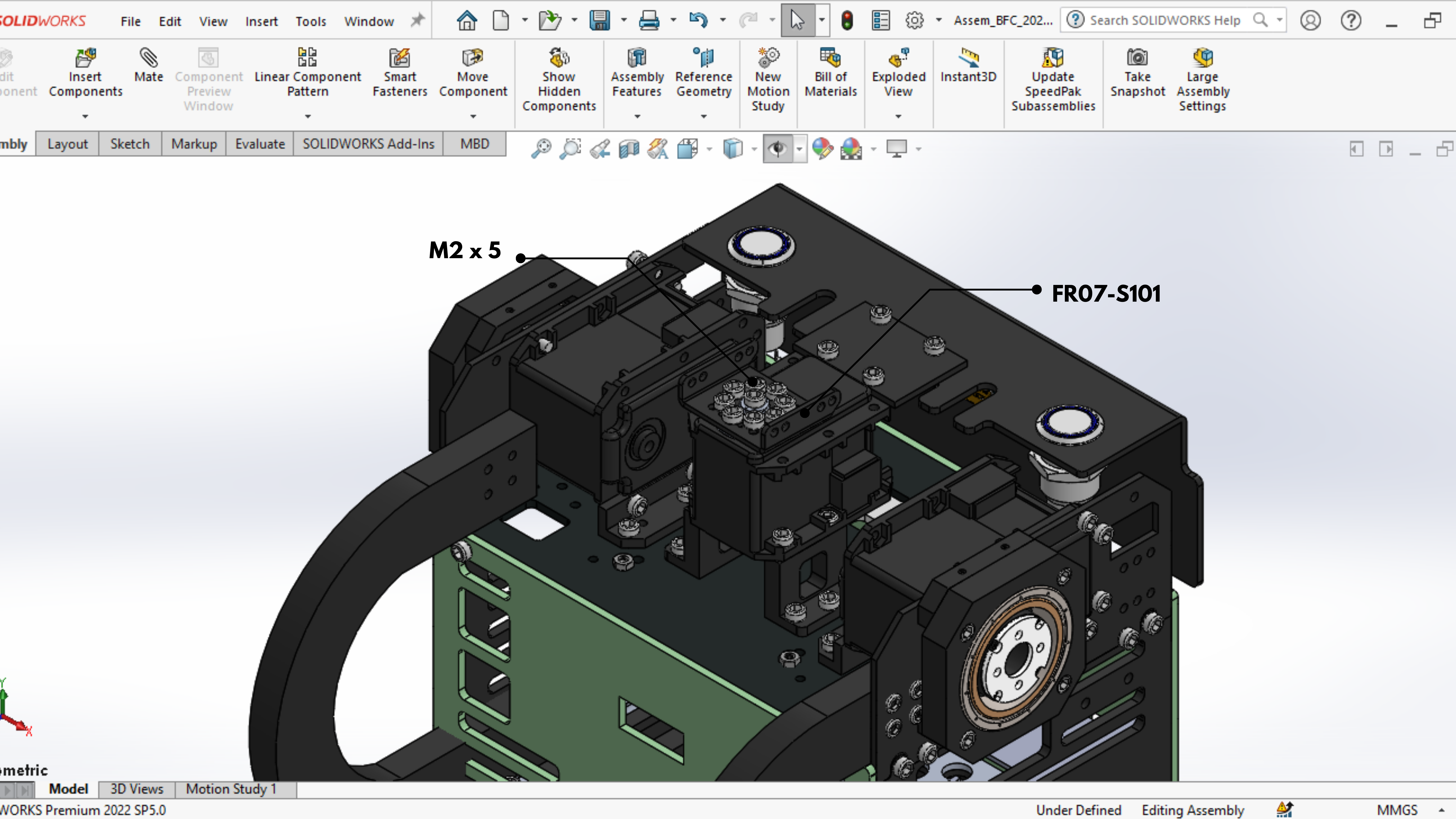Toggle Instant3D mode
1456x819 pixels.
point(968,65)
